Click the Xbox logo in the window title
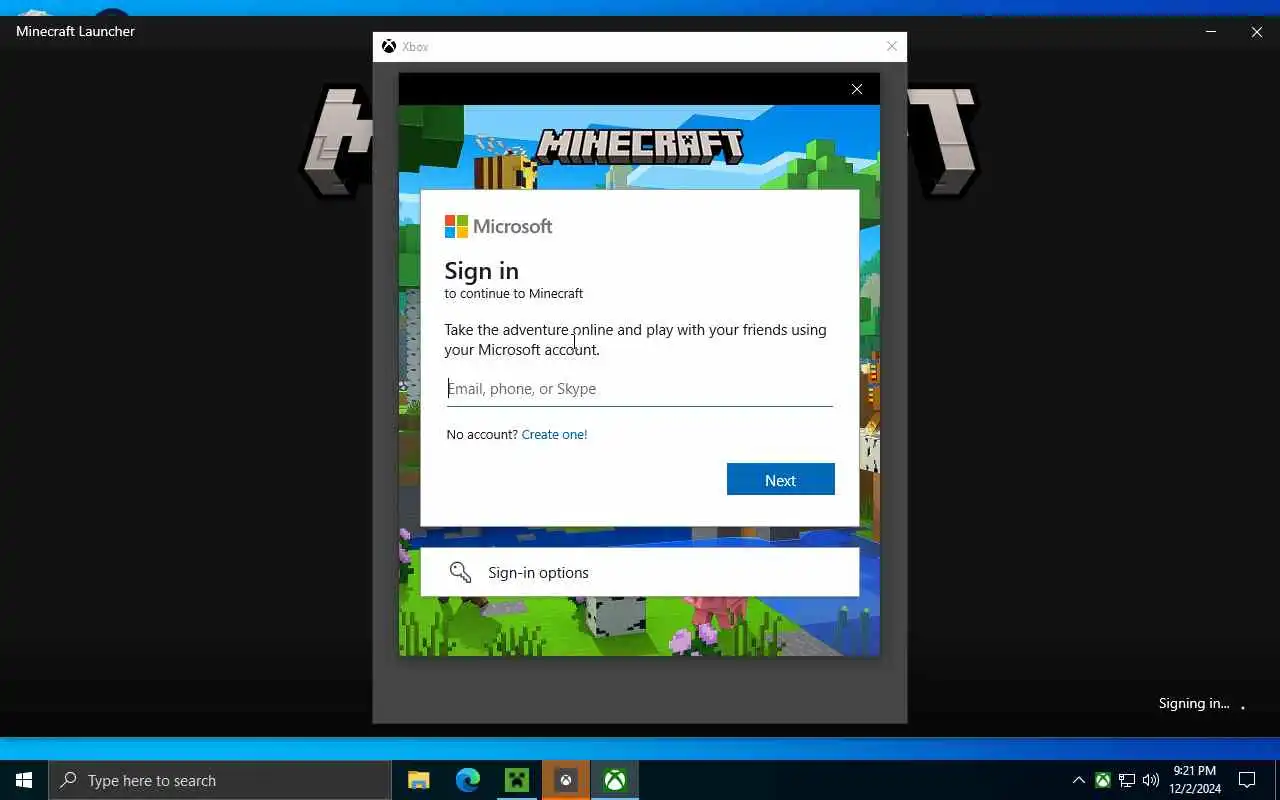The width and height of the screenshot is (1280, 800). [x=389, y=46]
